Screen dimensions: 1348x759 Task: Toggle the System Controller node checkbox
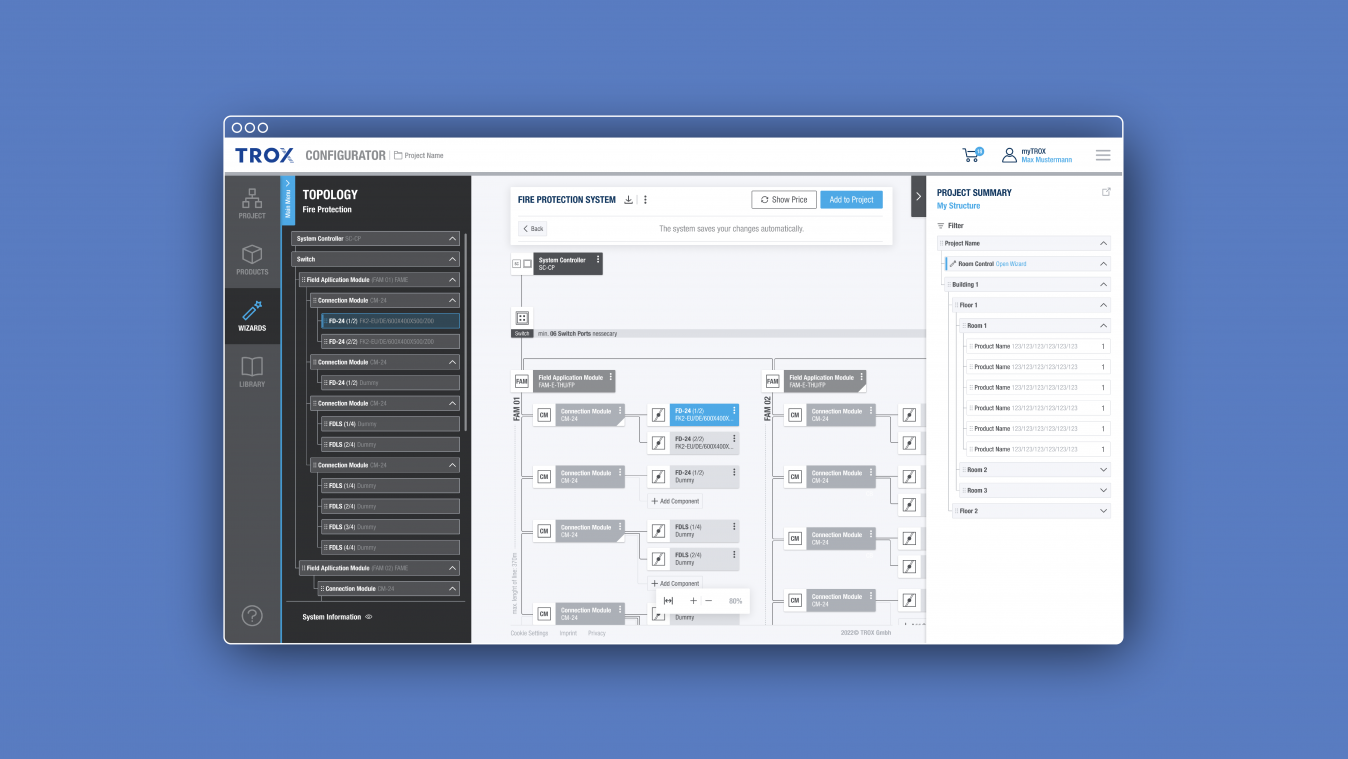point(527,264)
